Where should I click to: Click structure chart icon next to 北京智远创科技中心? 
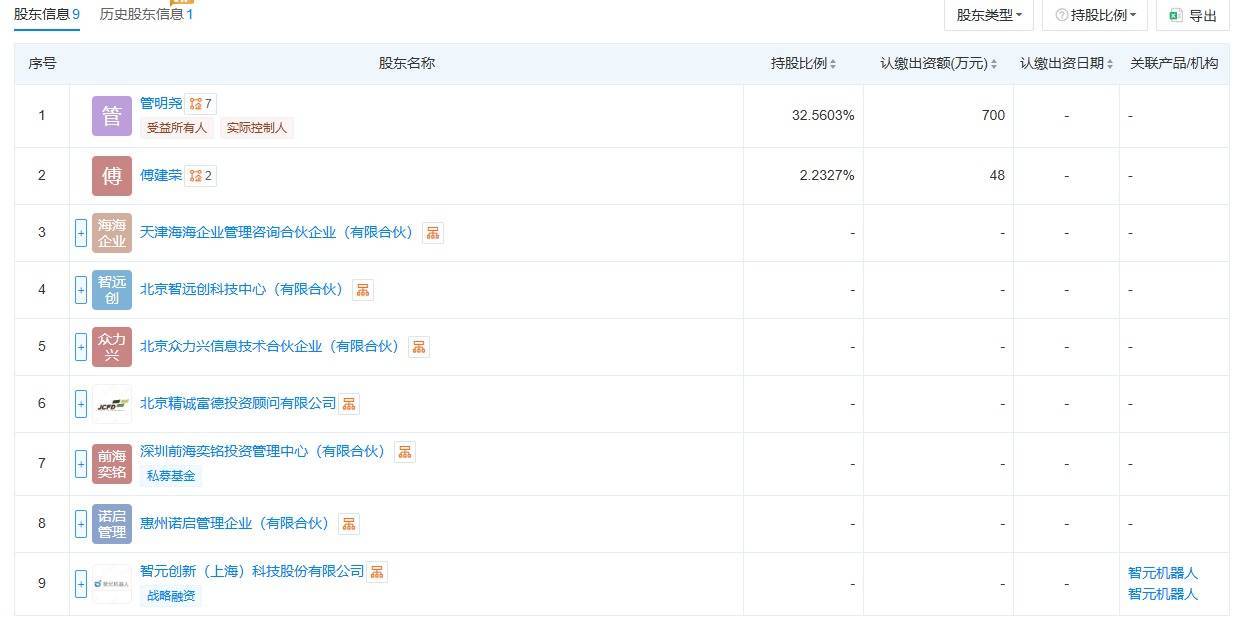click(x=363, y=290)
